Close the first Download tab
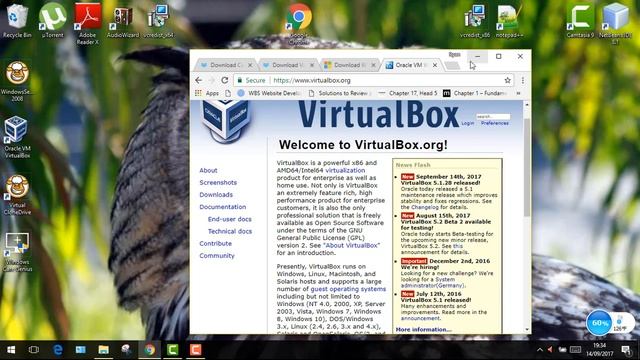Screen dimensions: 640x360 [x=250, y=65]
